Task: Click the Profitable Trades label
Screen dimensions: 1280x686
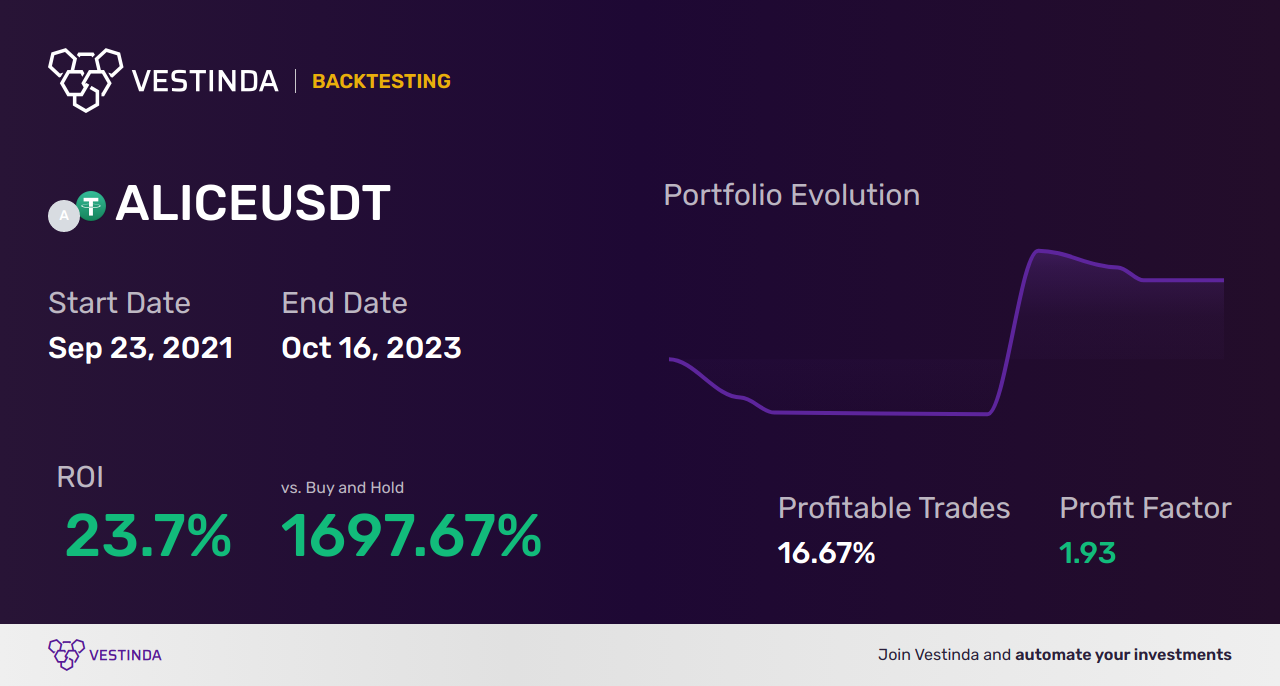Action: (x=894, y=508)
